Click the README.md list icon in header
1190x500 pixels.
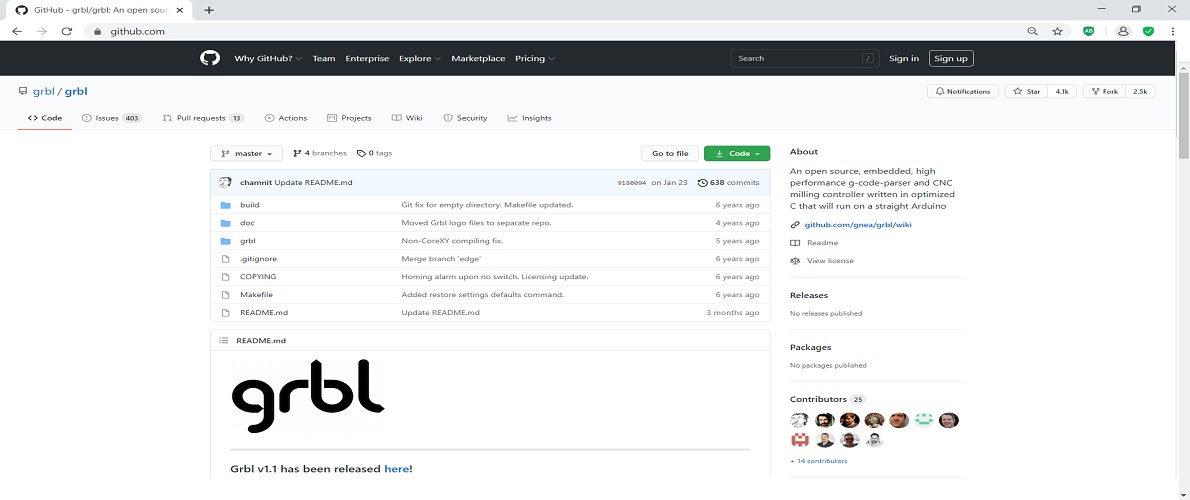pos(223,341)
